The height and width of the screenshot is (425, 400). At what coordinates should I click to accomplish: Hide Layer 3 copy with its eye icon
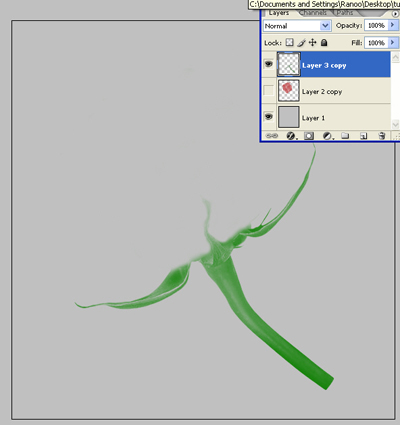tap(269, 64)
